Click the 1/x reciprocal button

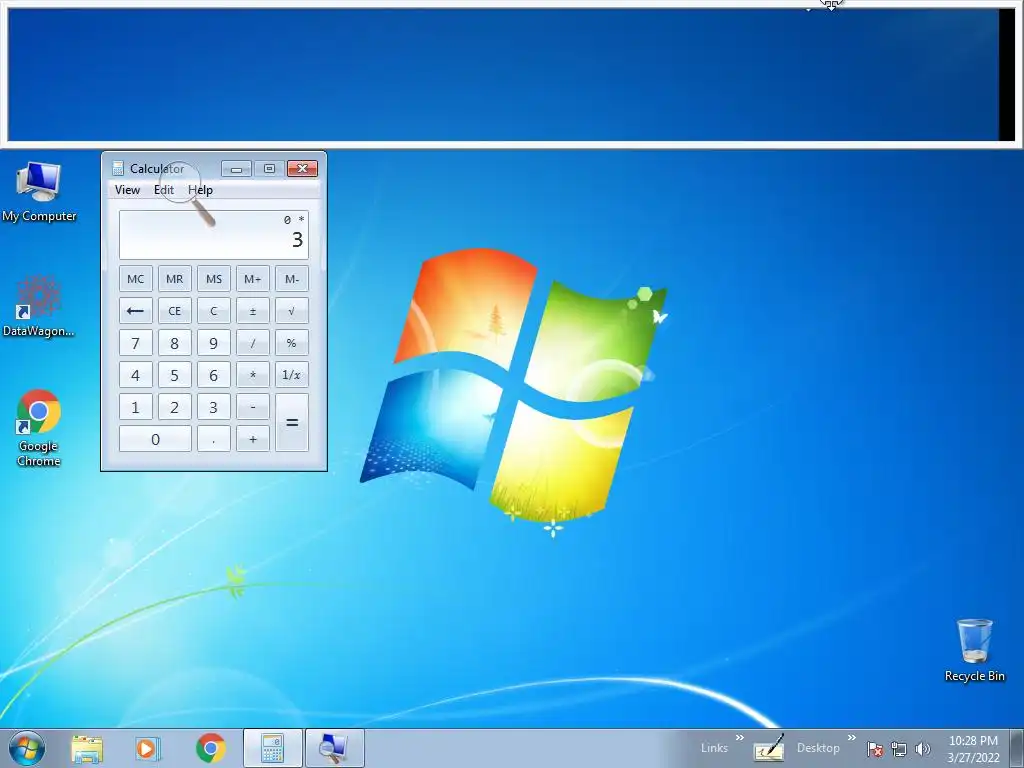pyautogui.click(x=292, y=375)
